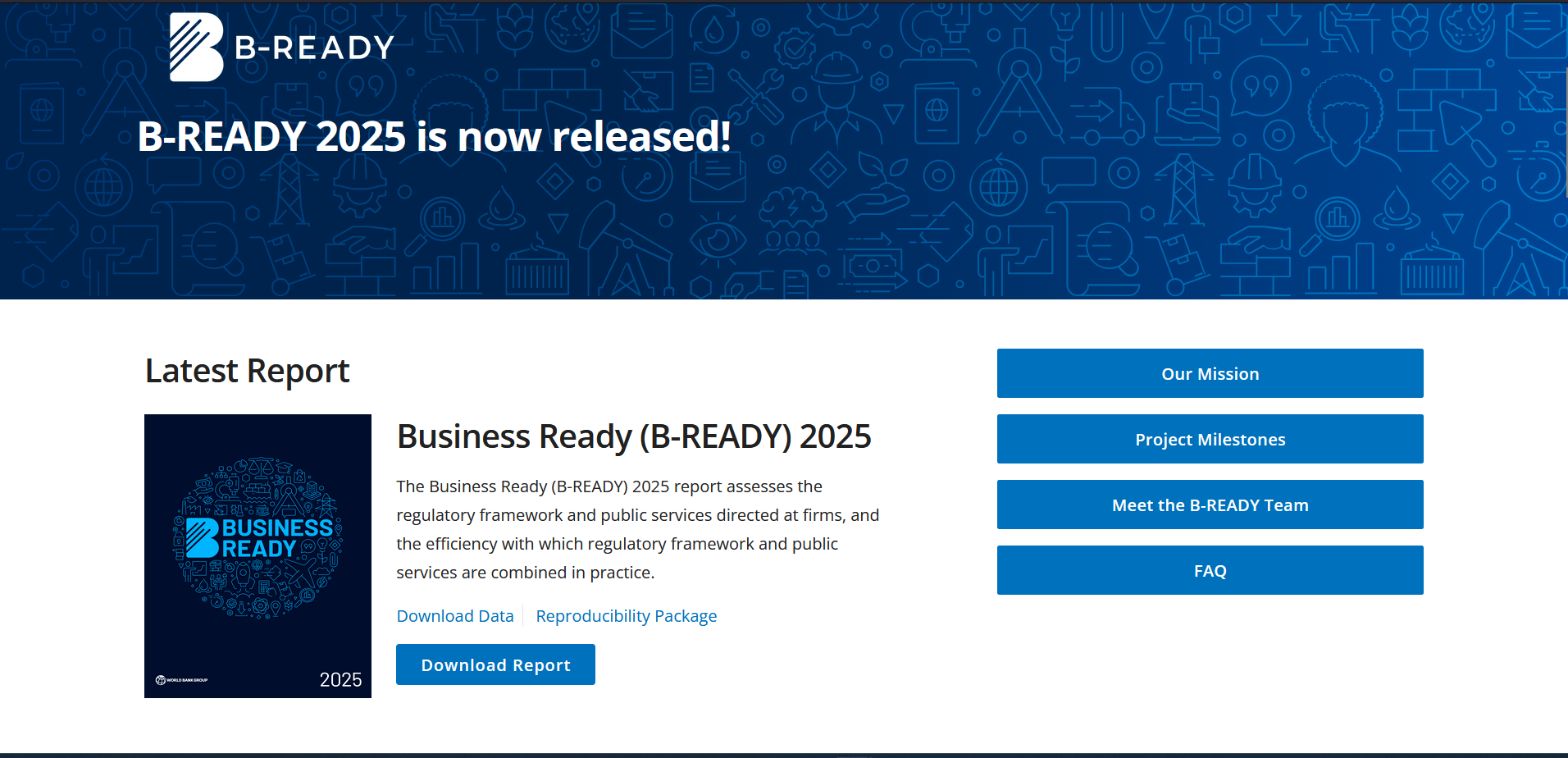Click the World Bank Group logo on cover
The image size is (1568, 758).
(182, 680)
